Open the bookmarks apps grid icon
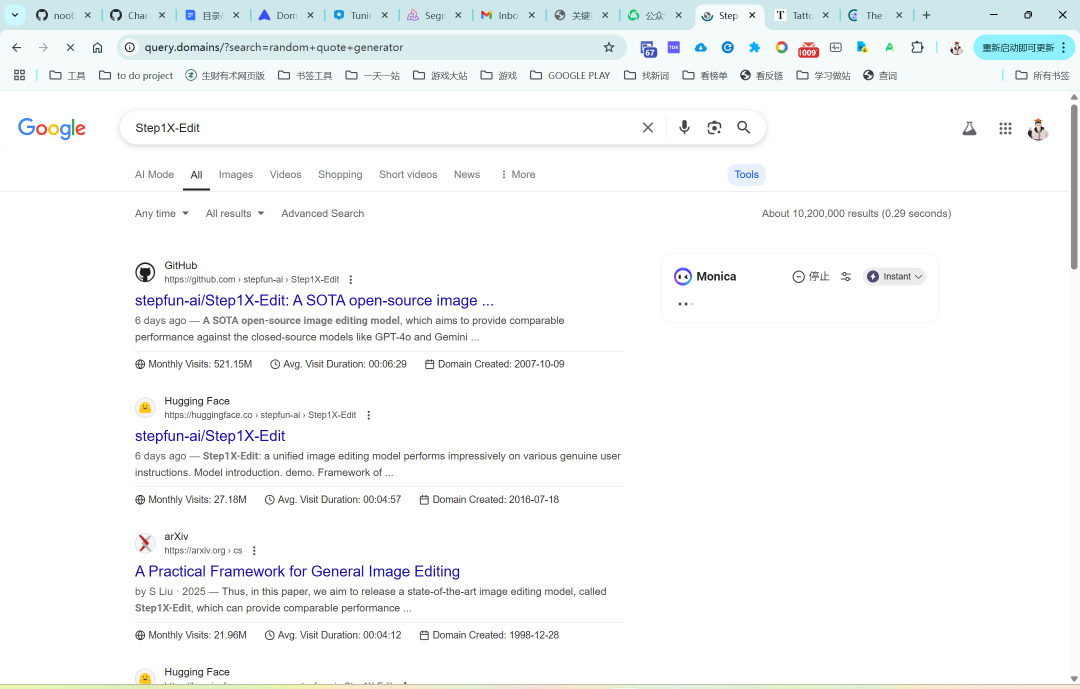Image resolution: width=1080 pixels, height=689 pixels. (x=19, y=76)
